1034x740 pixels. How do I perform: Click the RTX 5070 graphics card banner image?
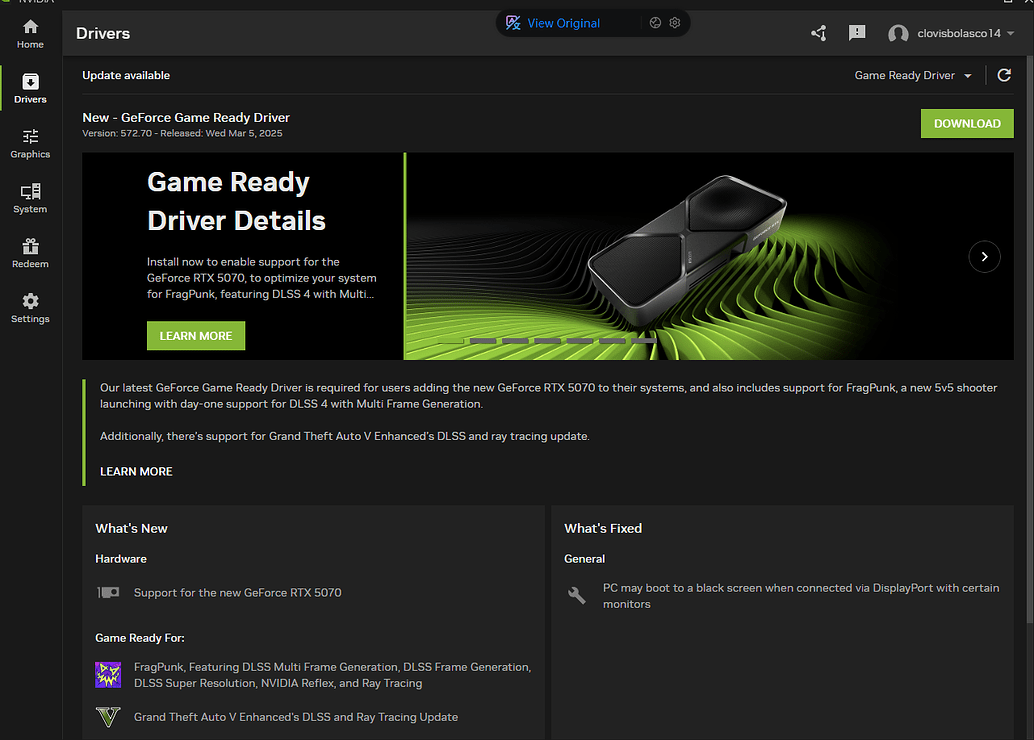[x=709, y=257]
